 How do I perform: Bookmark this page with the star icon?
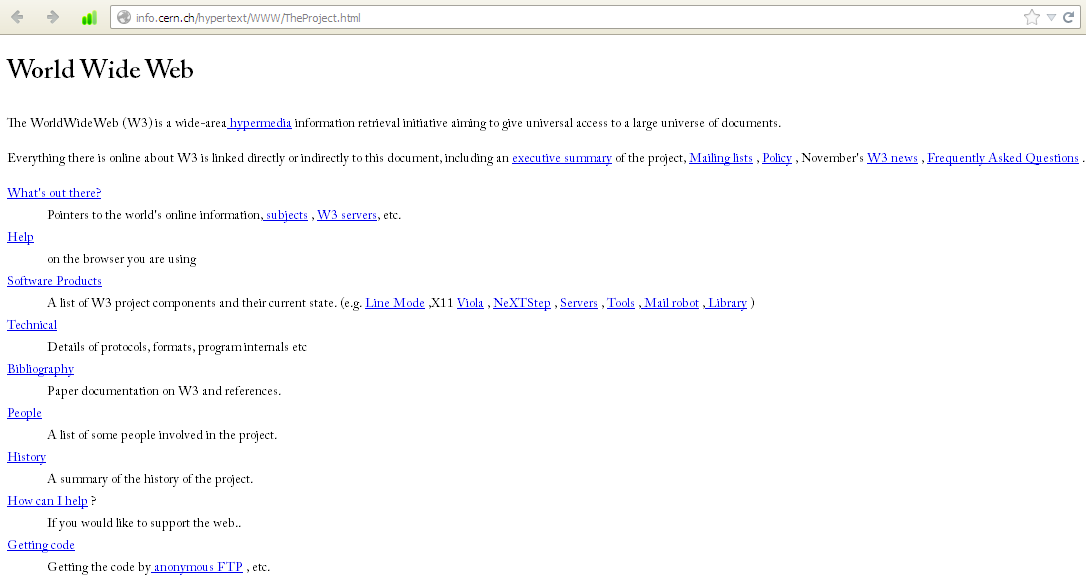tap(1031, 17)
